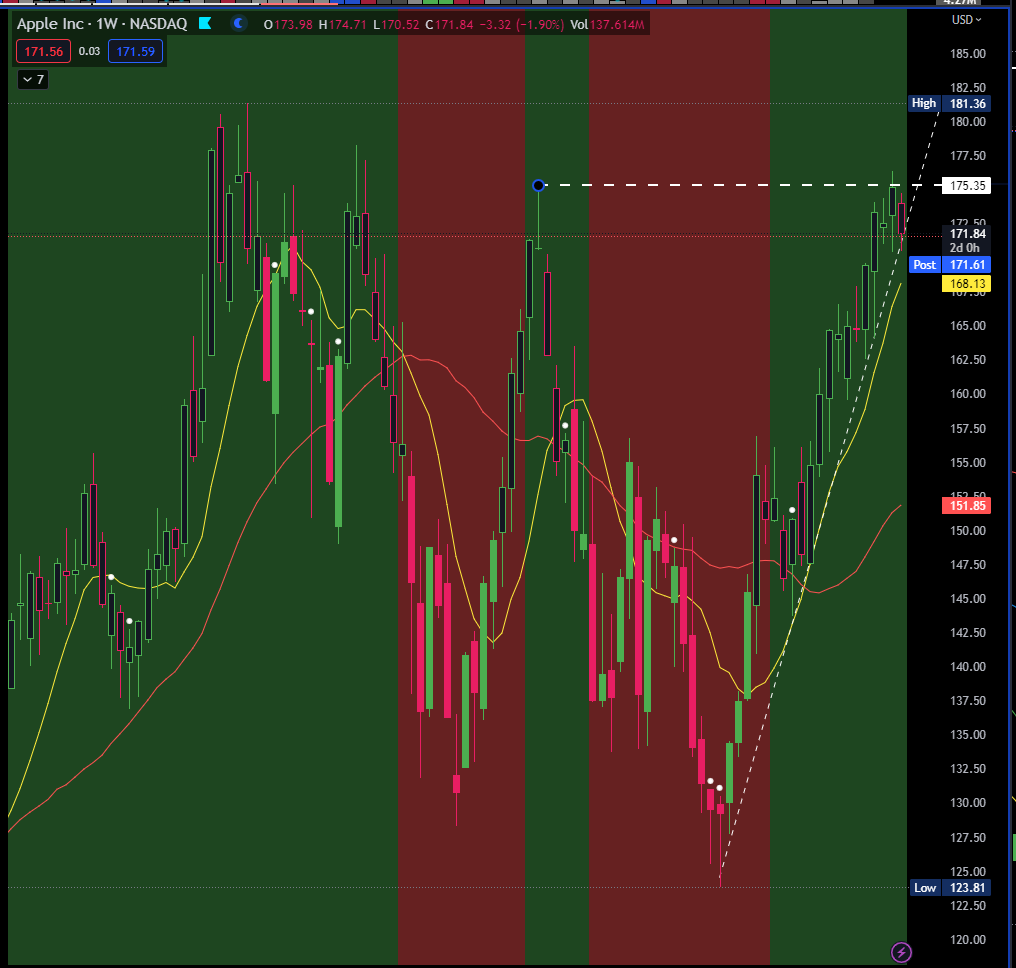1016x968 pixels.
Task: Click the Post 171.61 price label
Action: coord(949,264)
